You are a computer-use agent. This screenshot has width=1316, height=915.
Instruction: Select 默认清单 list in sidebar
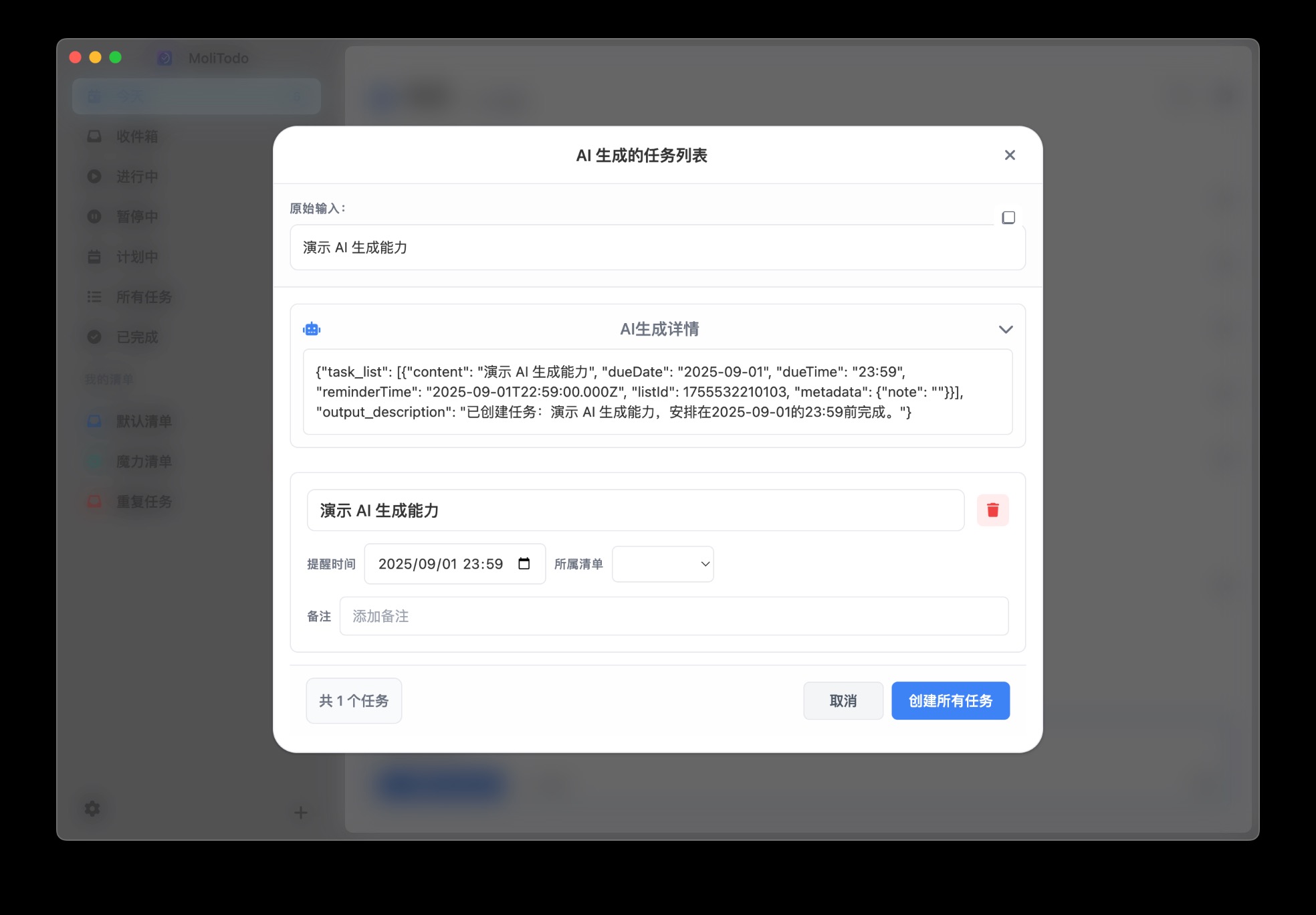[x=196, y=421]
